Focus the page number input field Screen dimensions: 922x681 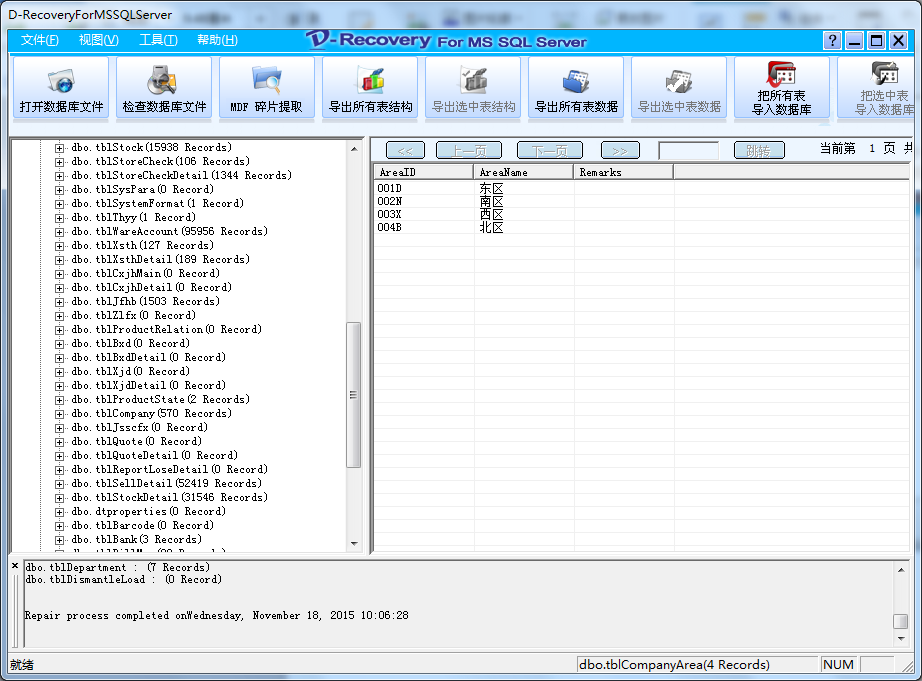(689, 151)
